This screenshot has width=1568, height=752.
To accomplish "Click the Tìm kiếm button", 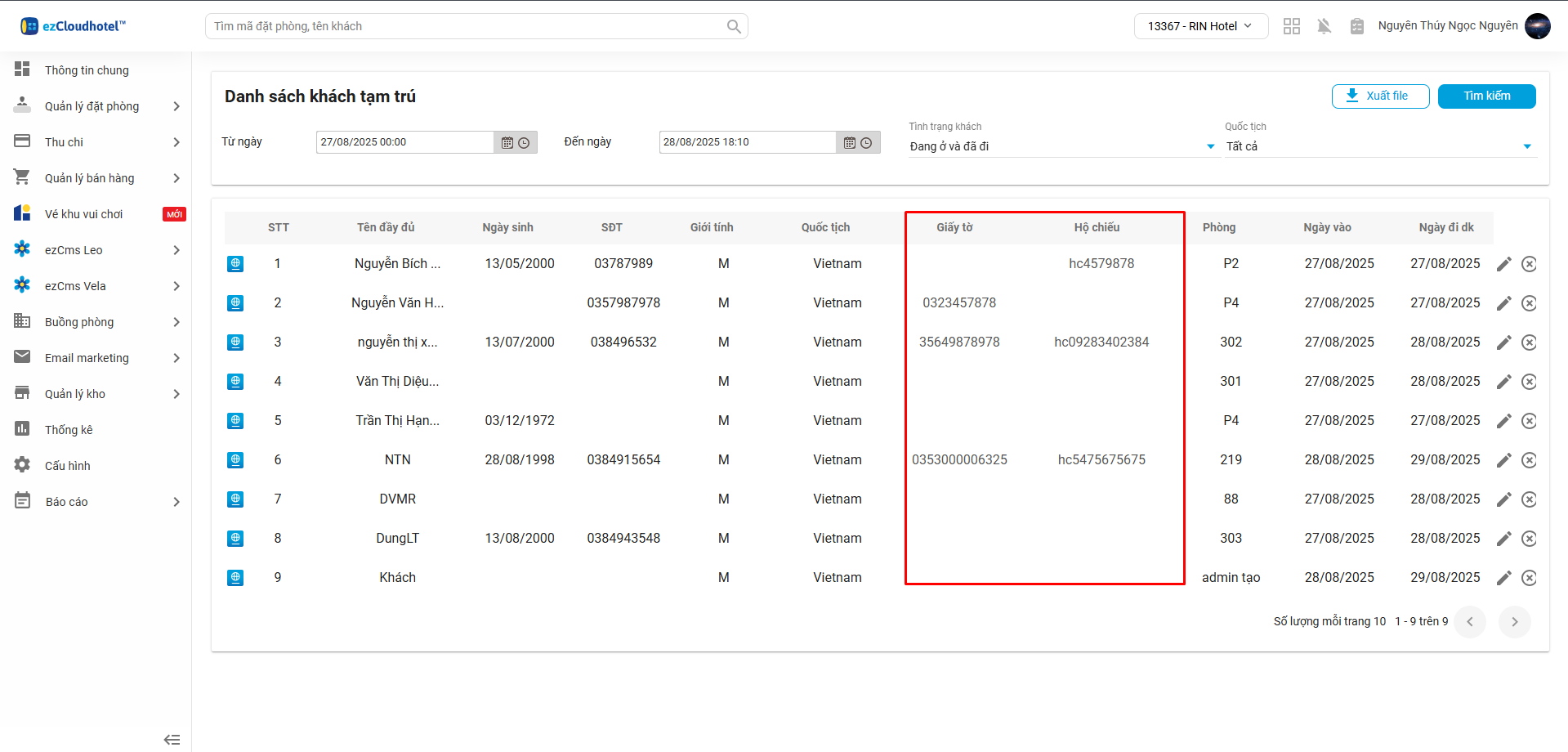I will coord(1486,96).
